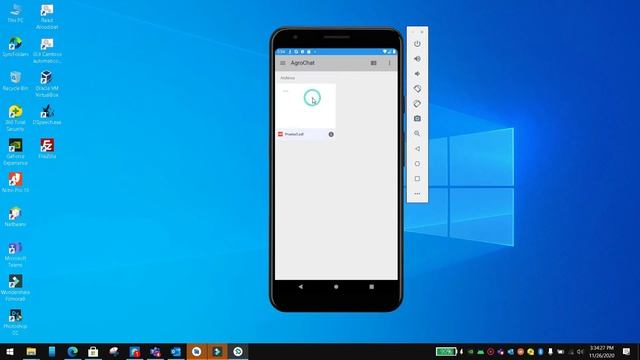Launch Microsoft Edge from taskbar
This screenshot has width=640, height=360.
pos(73,351)
